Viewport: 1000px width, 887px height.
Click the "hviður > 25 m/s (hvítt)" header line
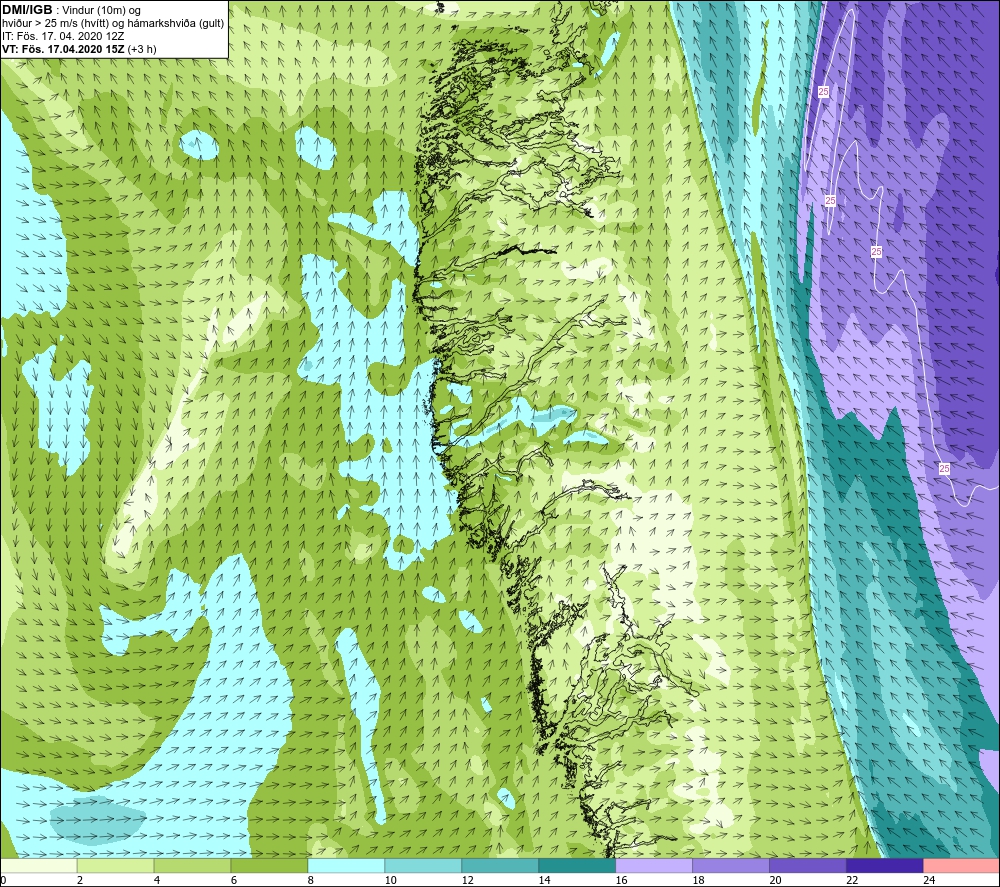click(54, 24)
